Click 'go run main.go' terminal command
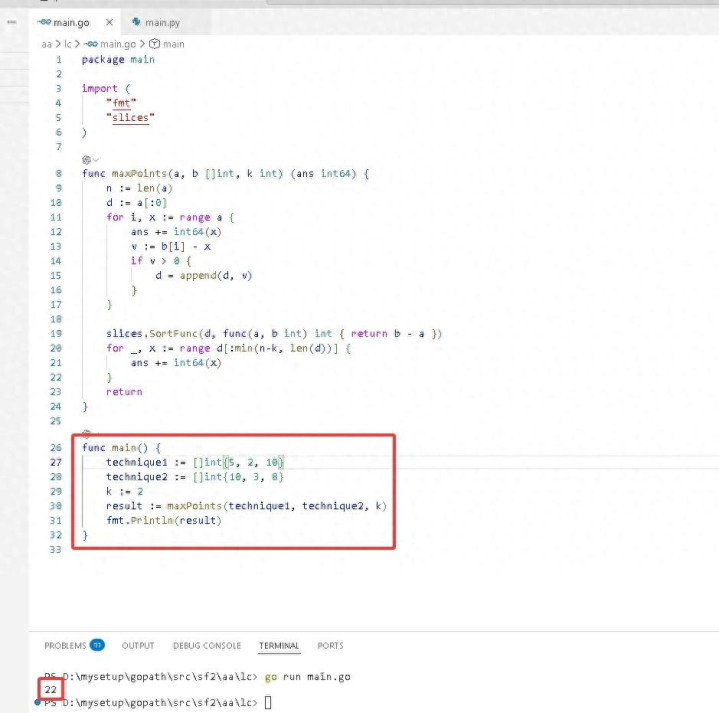The width and height of the screenshot is (719, 713). point(308,677)
